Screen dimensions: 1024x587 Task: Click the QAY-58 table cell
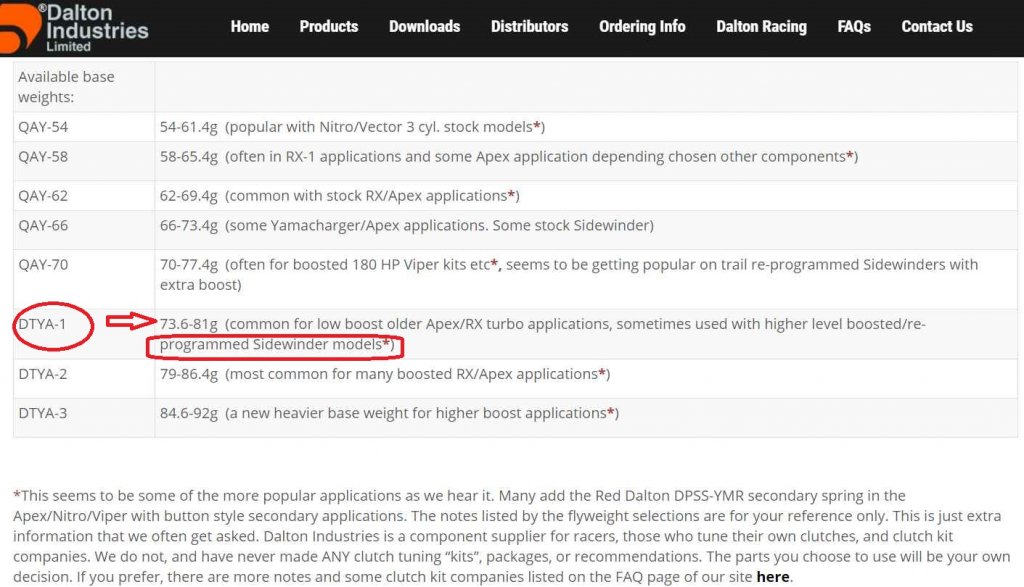pos(84,161)
